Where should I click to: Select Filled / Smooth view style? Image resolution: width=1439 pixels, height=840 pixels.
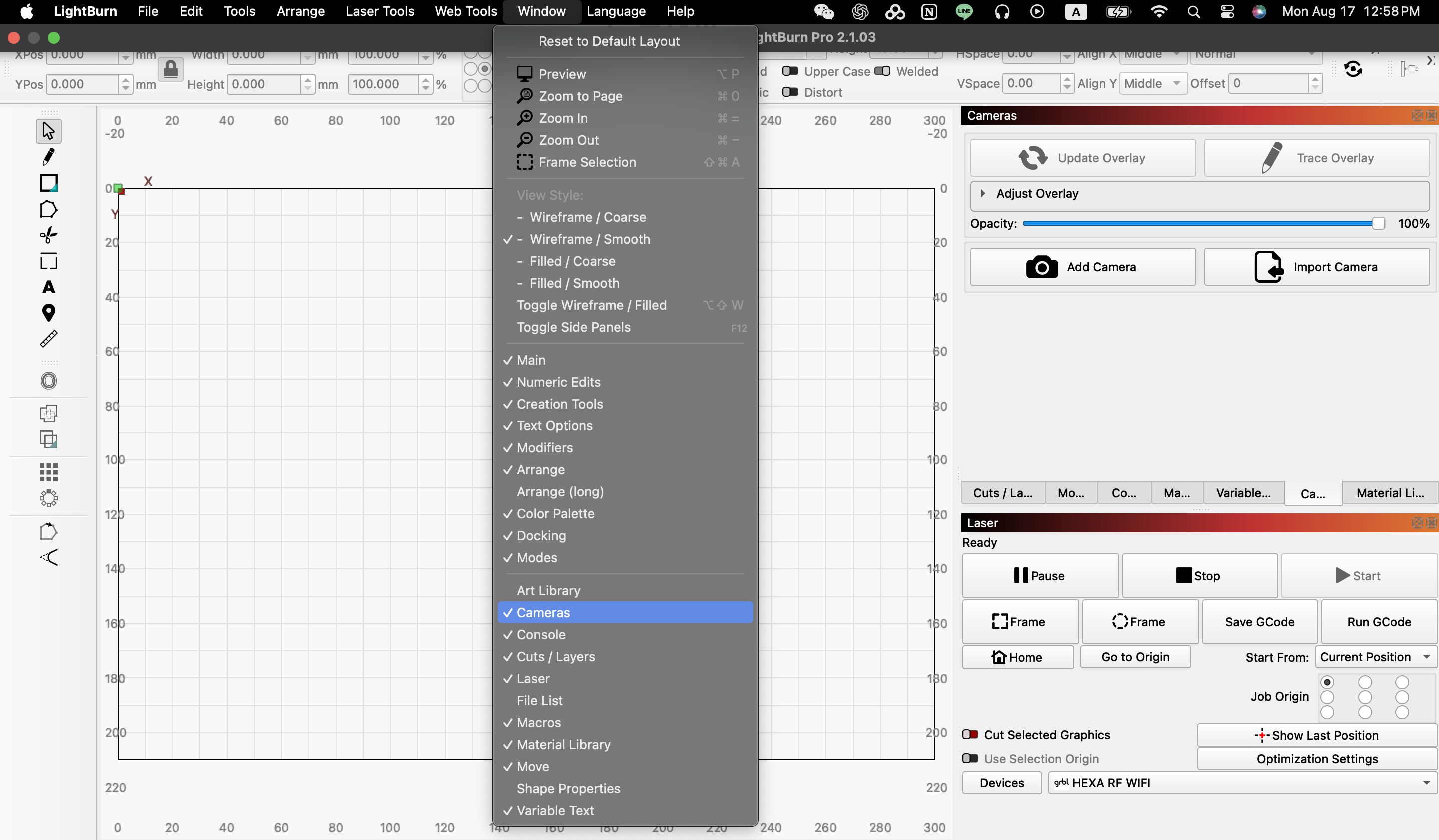pyautogui.click(x=625, y=283)
